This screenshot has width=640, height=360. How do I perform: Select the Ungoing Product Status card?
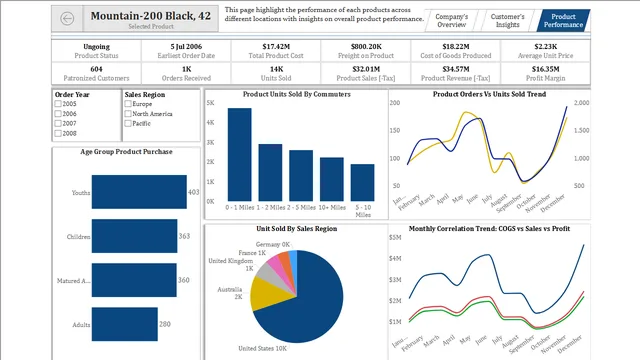point(96,51)
